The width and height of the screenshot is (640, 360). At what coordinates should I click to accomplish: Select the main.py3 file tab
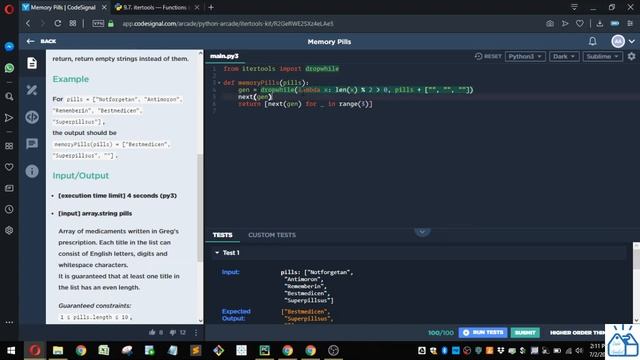224,56
